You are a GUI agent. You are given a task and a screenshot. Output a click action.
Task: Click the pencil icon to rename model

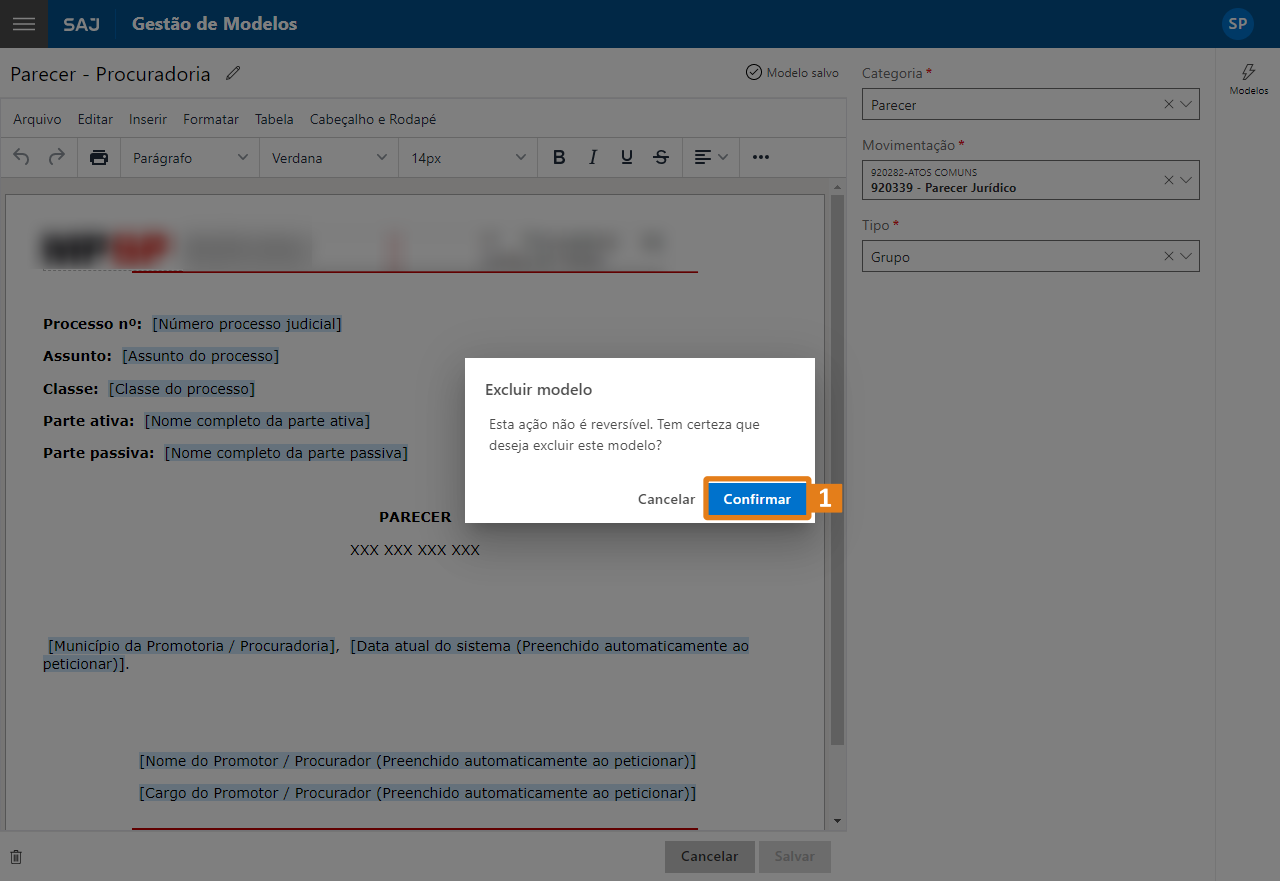point(233,73)
